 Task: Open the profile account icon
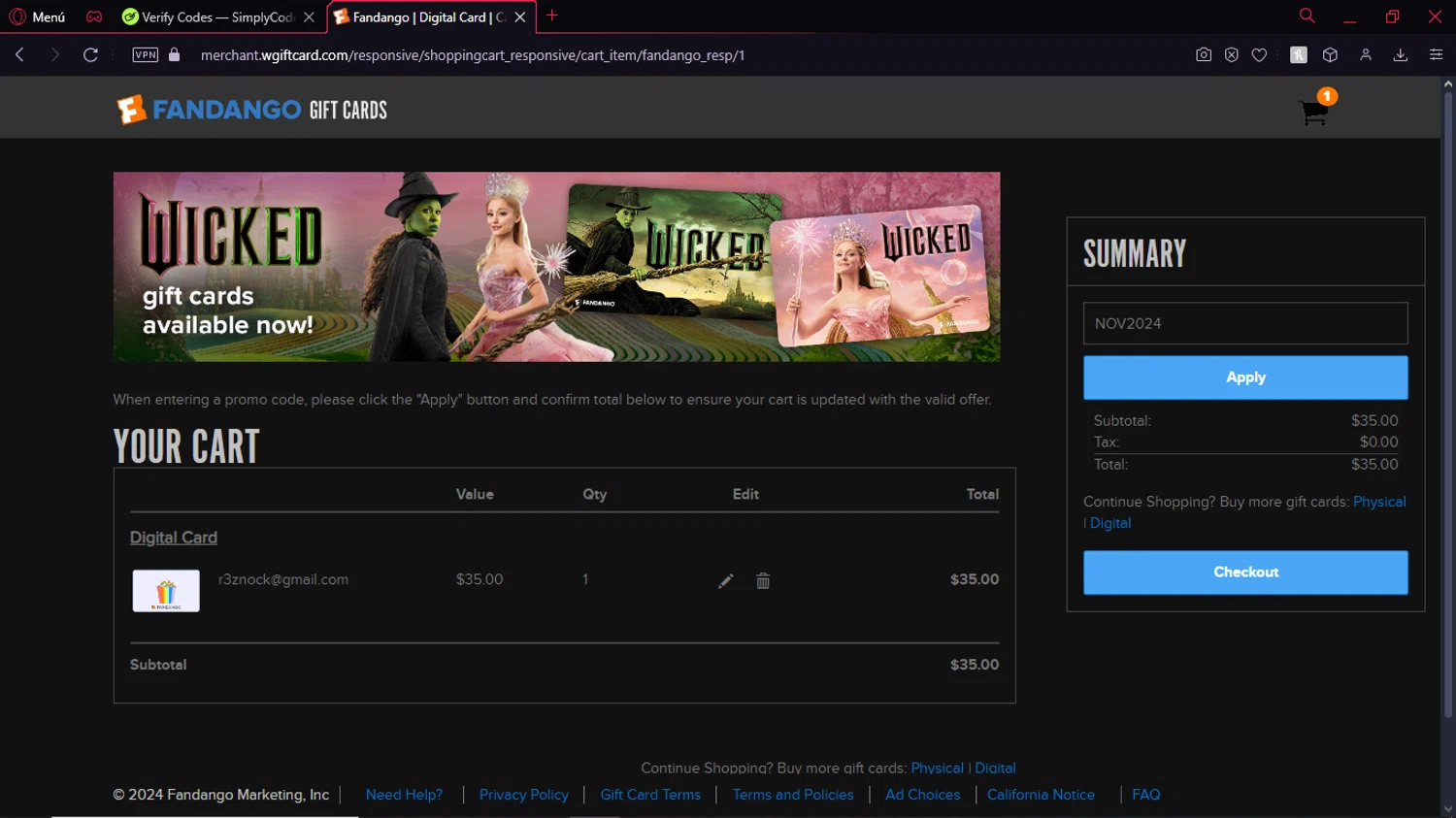(x=1366, y=55)
